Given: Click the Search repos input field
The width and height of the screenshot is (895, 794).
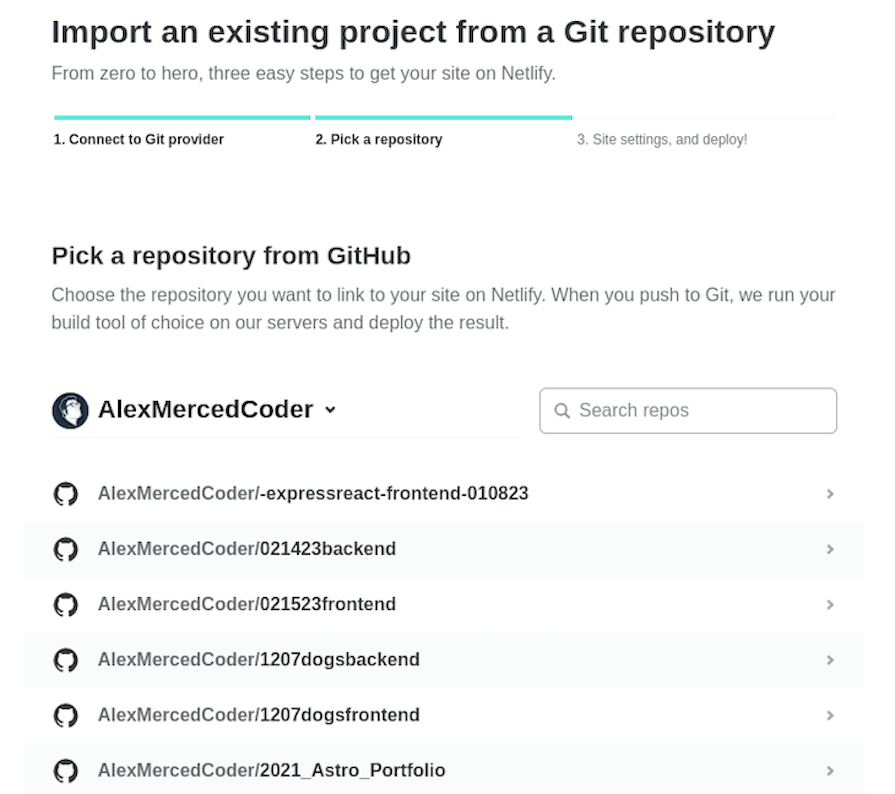Looking at the screenshot, I should coord(700,411).
